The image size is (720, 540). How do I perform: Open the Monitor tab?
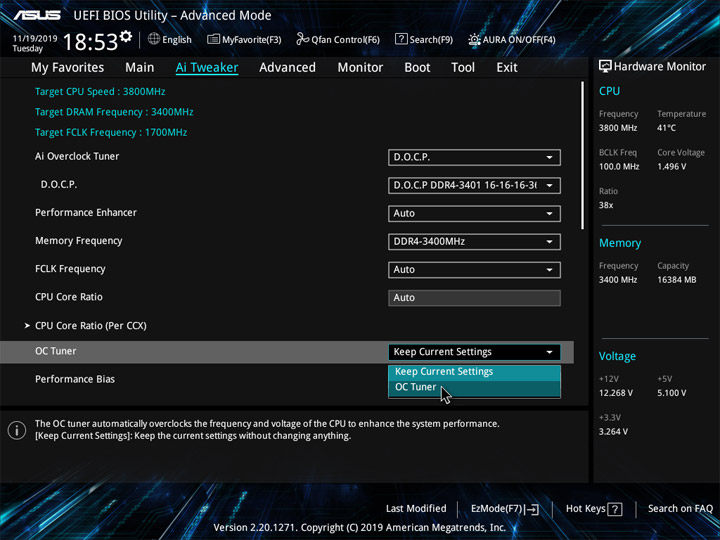coord(360,68)
